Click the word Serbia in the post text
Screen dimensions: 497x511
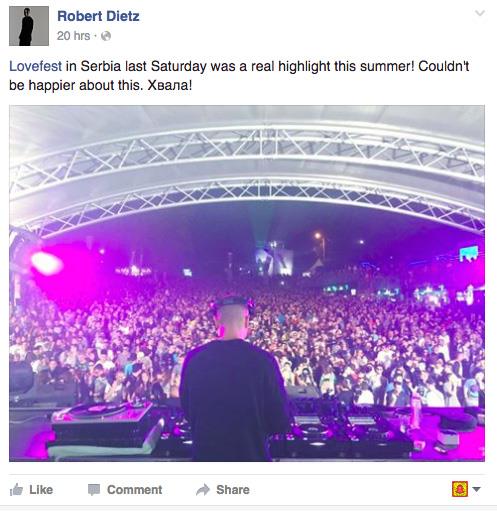(x=101, y=66)
